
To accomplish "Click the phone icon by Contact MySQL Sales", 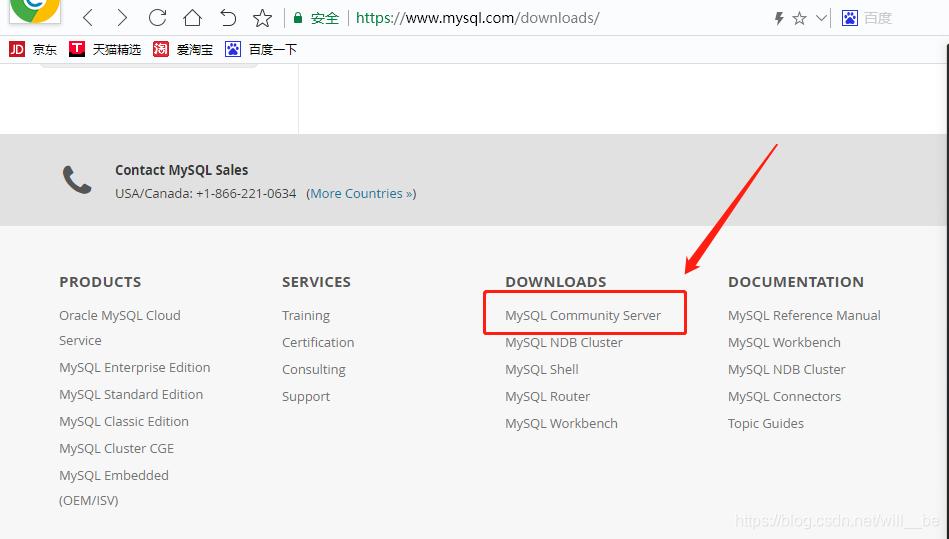I will (x=77, y=180).
